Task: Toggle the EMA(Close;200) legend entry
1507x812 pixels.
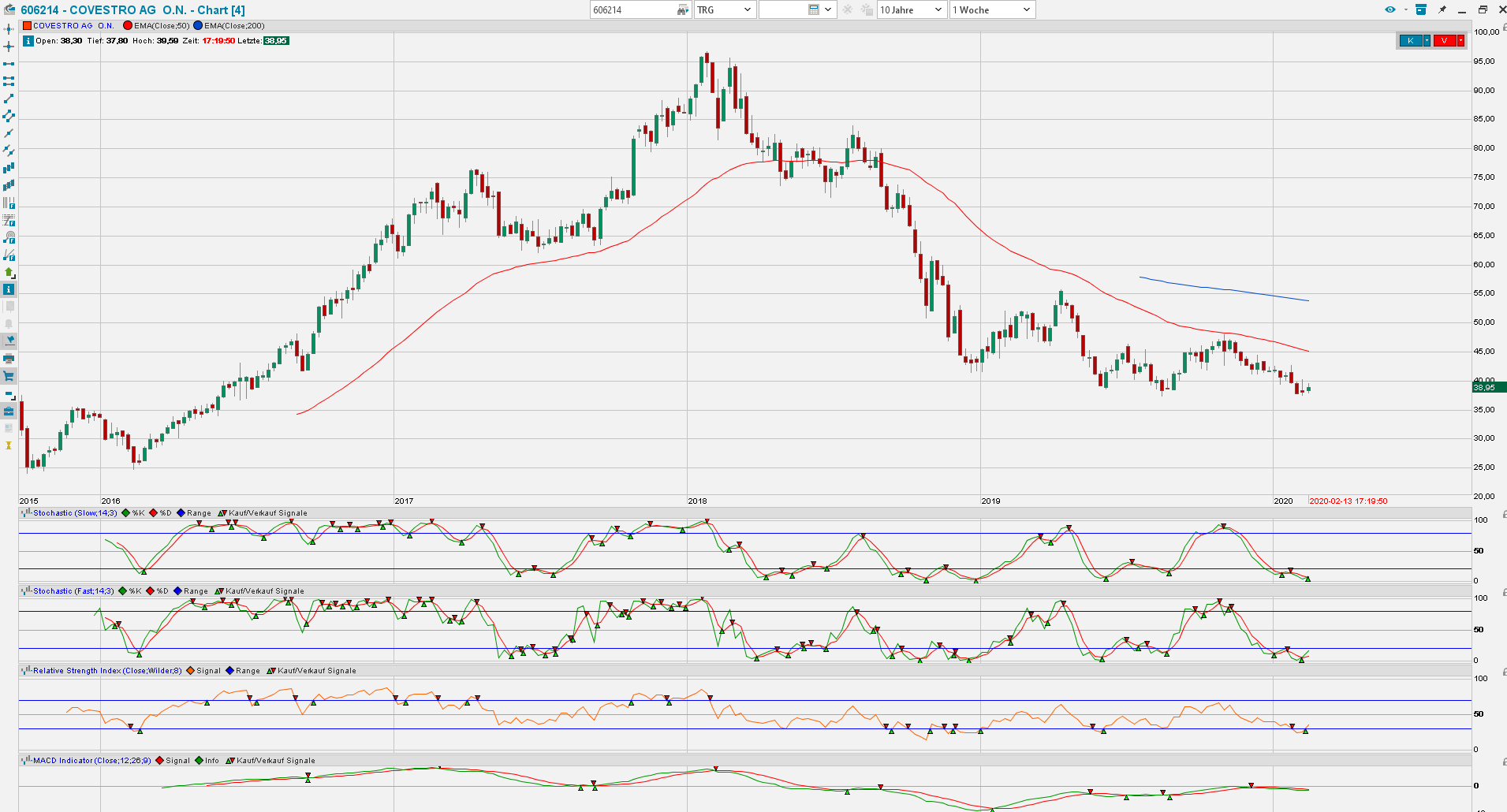Action: (x=229, y=26)
